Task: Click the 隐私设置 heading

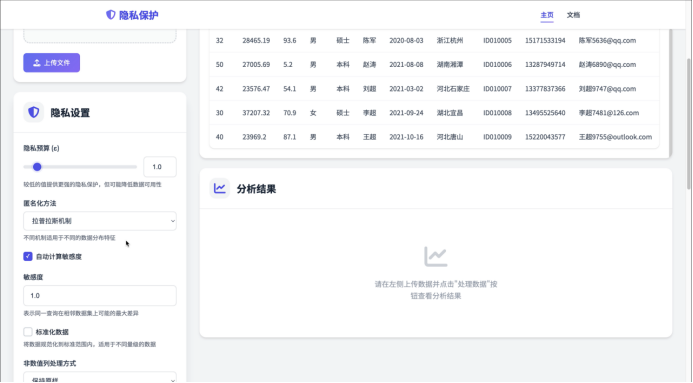Action: point(70,113)
